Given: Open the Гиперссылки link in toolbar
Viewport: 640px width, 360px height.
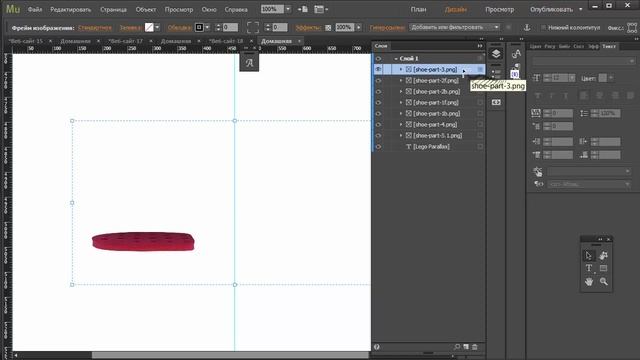Looking at the screenshot, I should pos(387,28).
